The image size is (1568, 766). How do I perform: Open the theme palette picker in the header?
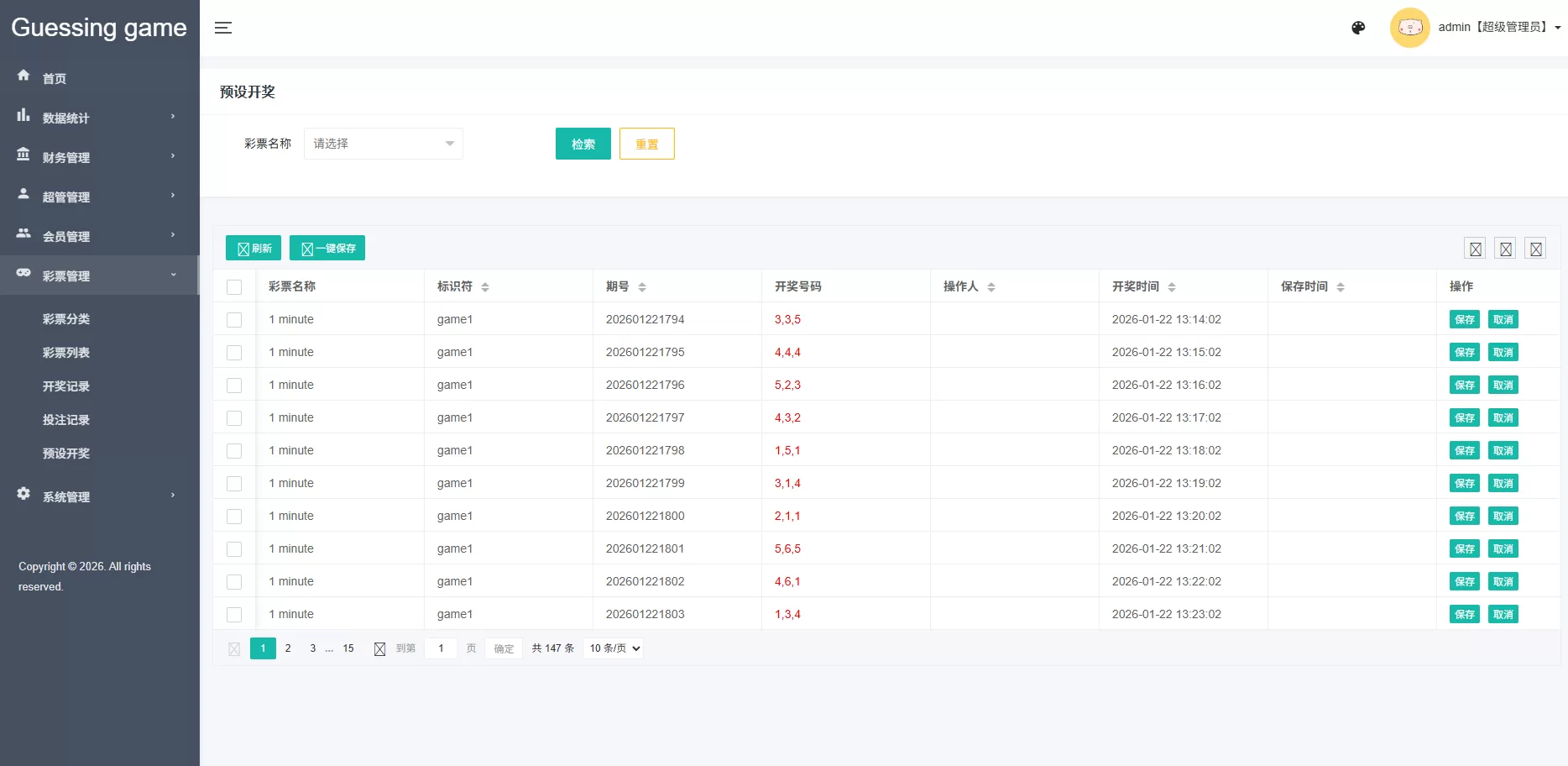click(1357, 28)
